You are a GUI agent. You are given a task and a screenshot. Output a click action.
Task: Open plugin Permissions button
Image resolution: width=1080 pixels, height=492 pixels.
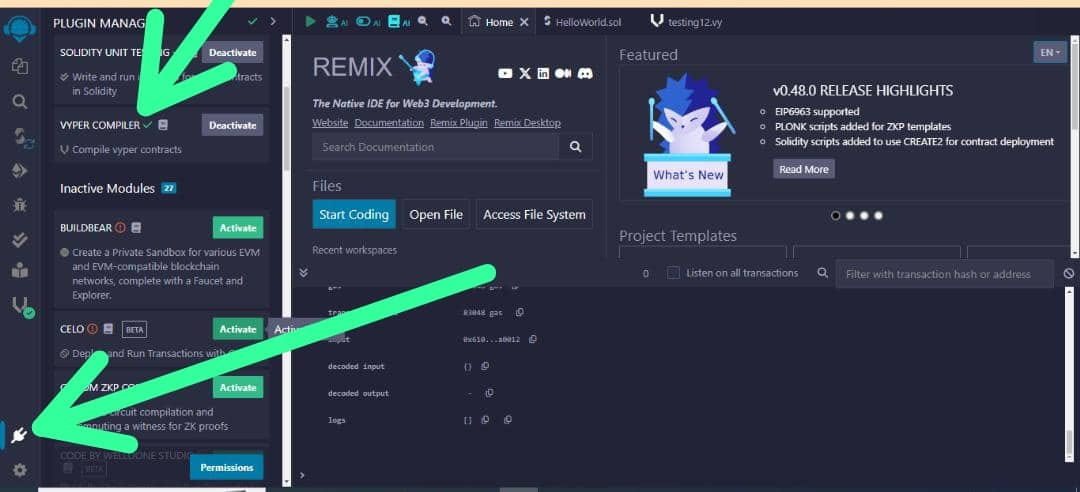coord(227,467)
